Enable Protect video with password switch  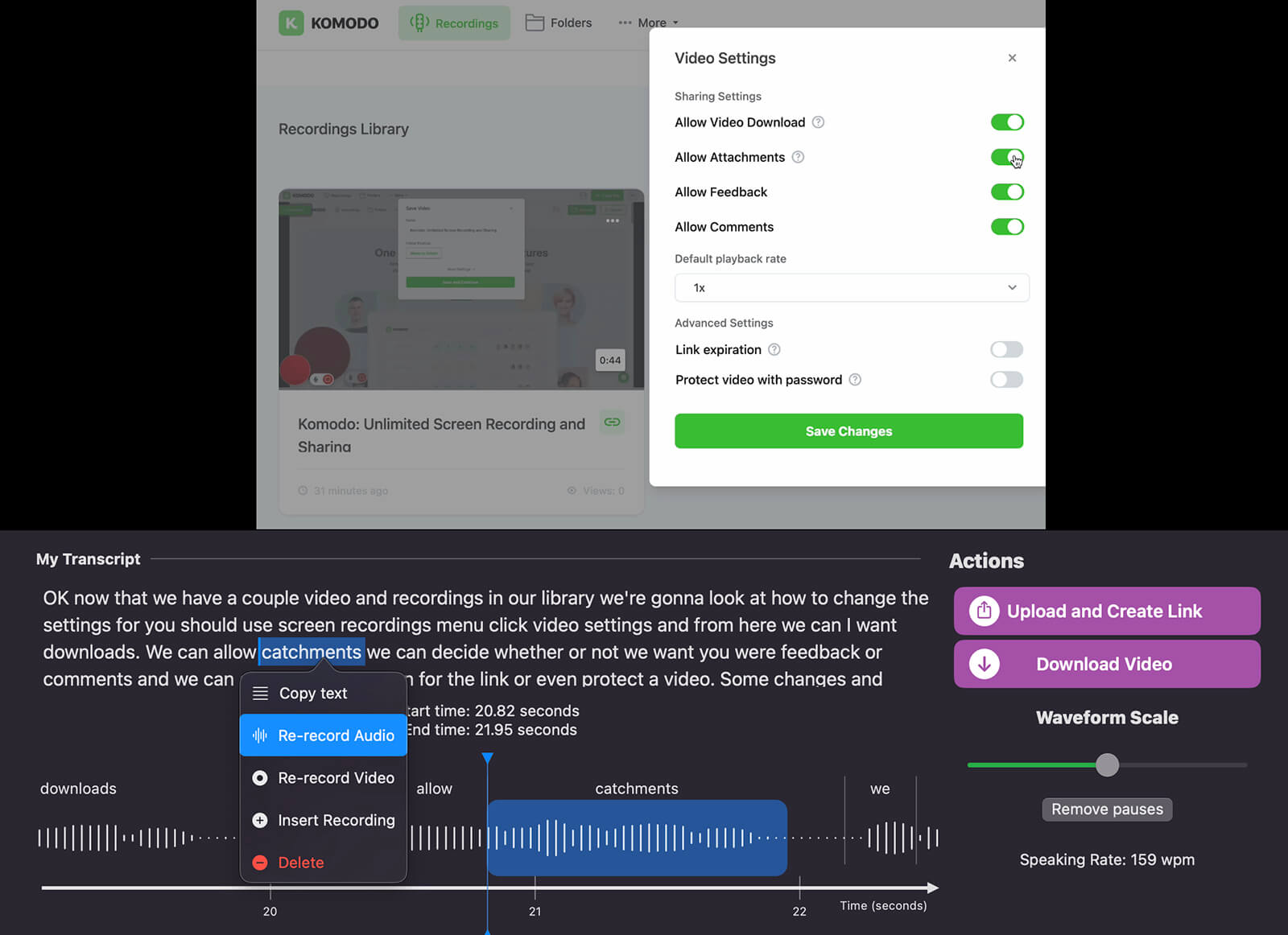[1007, 380]
